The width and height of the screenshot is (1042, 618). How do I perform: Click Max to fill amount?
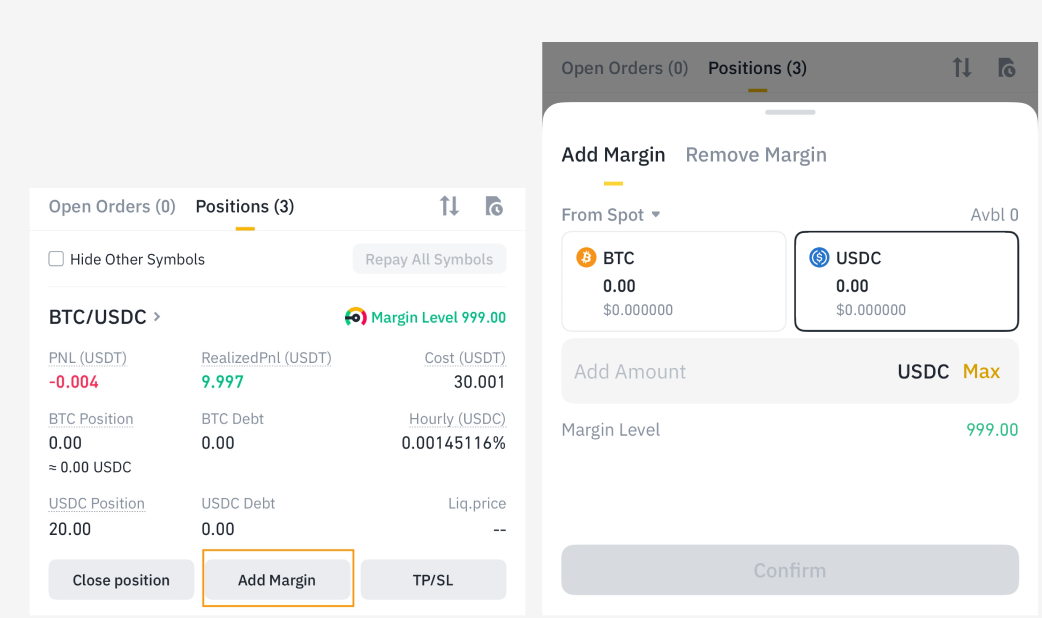coord(981,371)
